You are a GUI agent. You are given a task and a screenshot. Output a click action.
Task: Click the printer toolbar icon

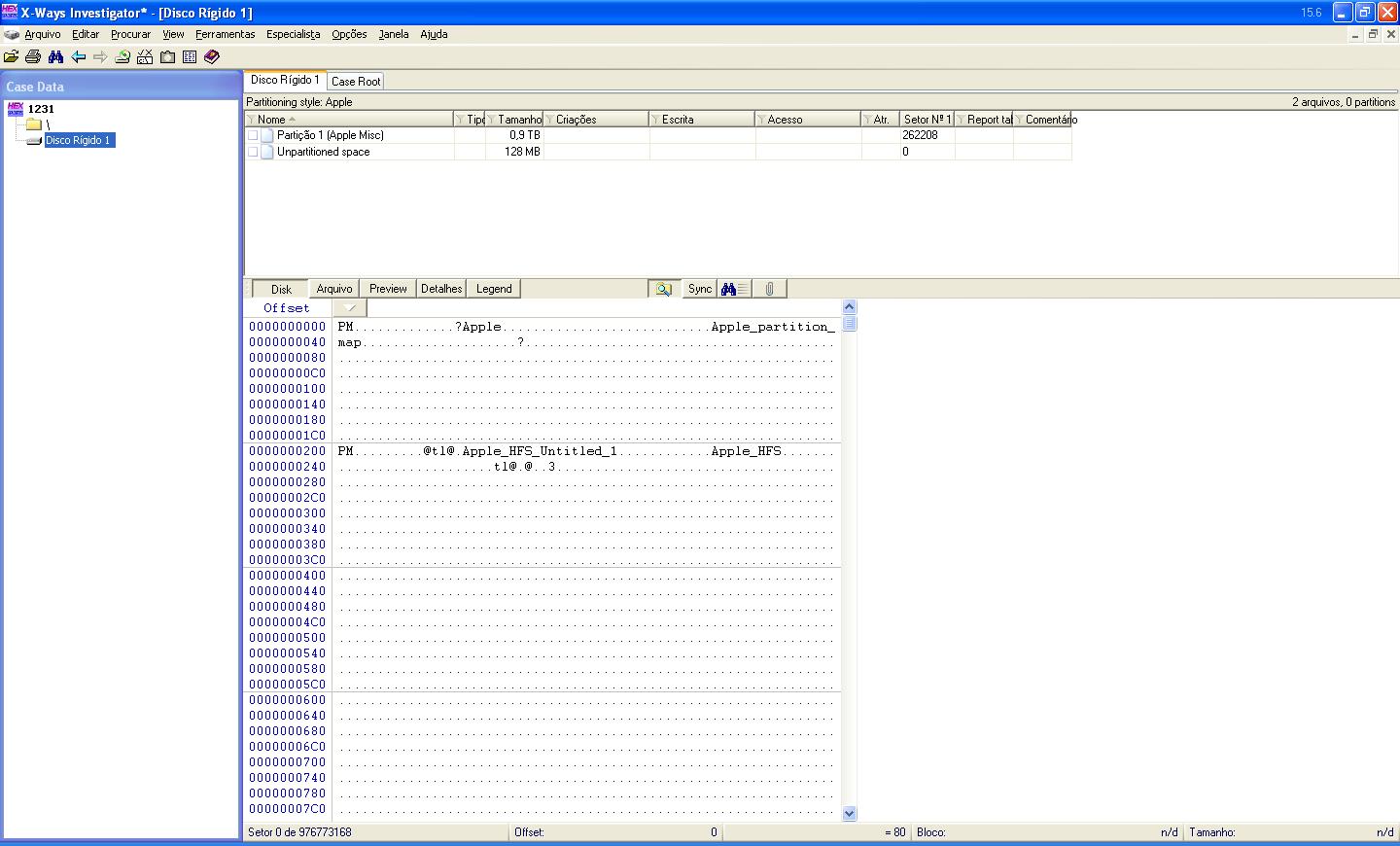(x=33, y=57)
